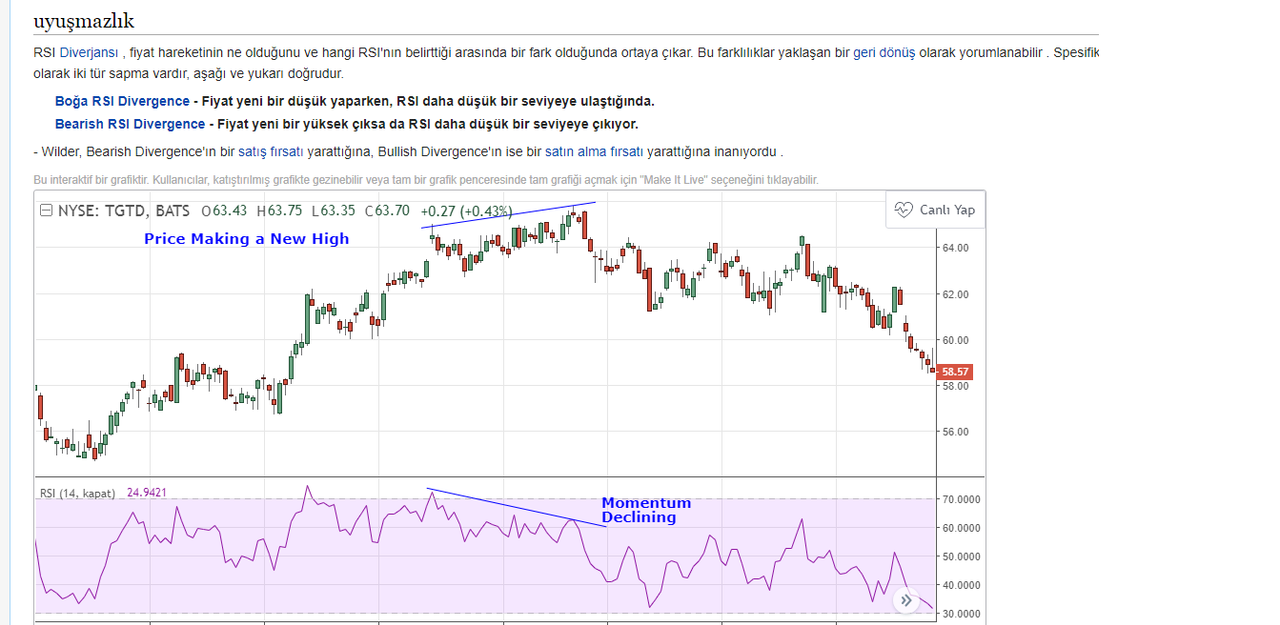Click the H63.75 high value

click(279, 211)
